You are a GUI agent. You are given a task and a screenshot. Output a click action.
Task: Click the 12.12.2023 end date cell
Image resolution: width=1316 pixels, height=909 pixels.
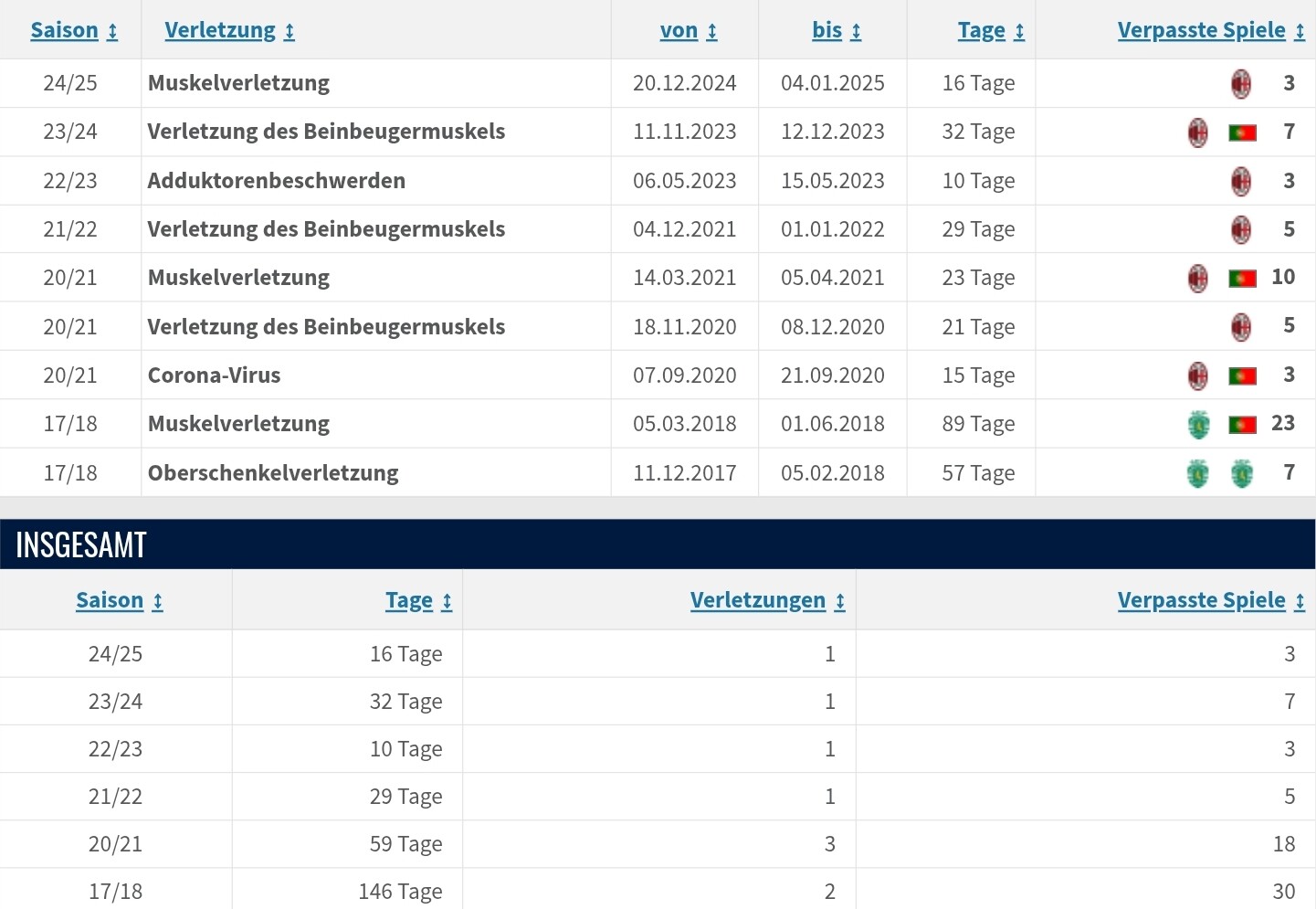(x=833, y=132)
